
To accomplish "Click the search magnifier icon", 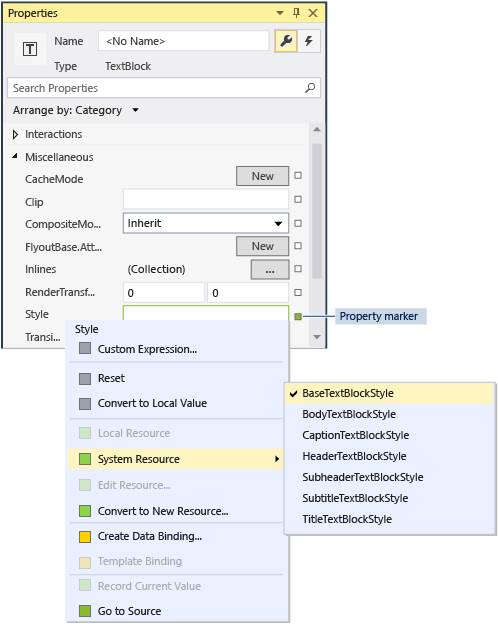I will [x=310, y=88].
